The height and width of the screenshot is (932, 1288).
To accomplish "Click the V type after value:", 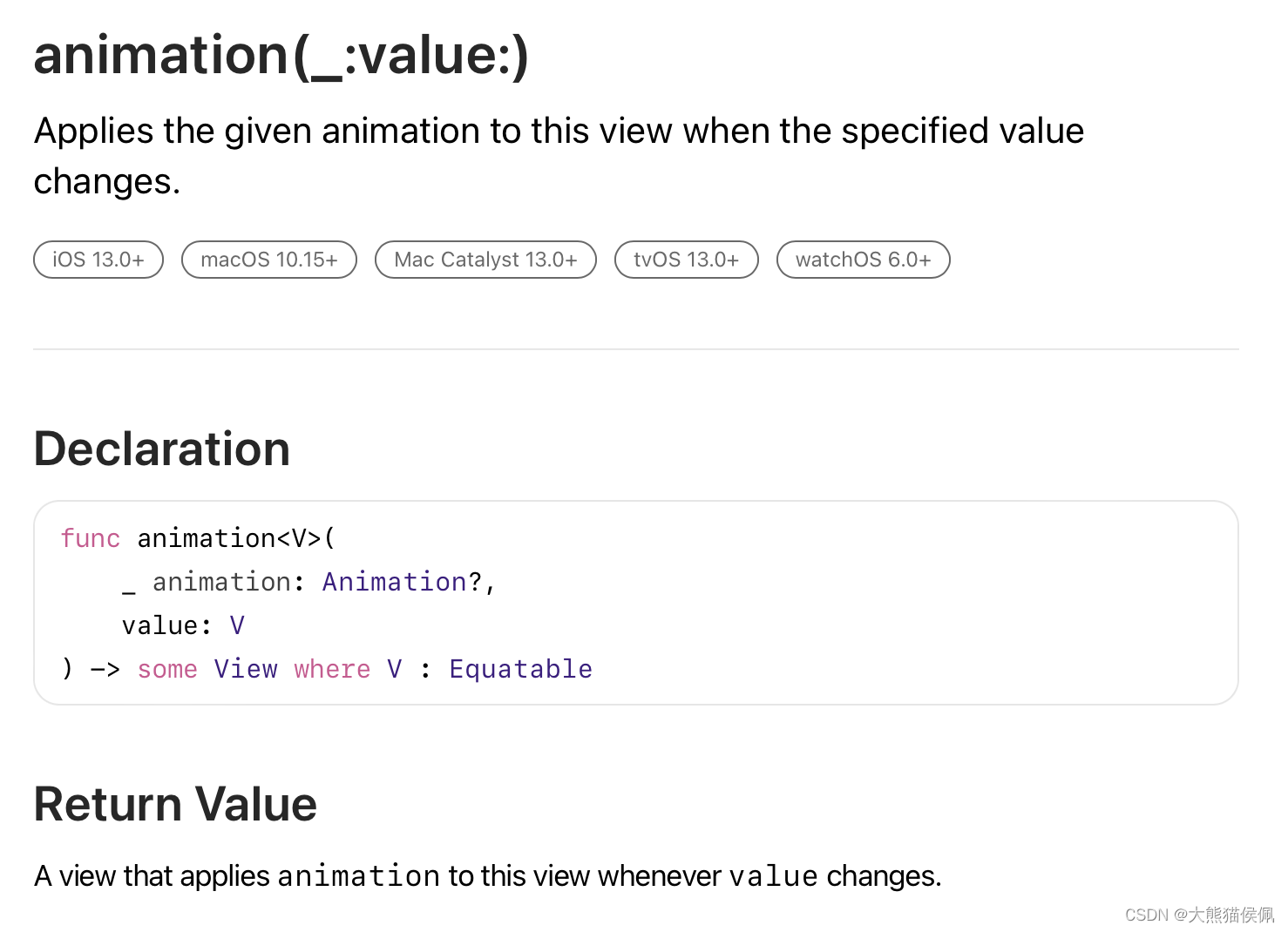I will [237, 625].
